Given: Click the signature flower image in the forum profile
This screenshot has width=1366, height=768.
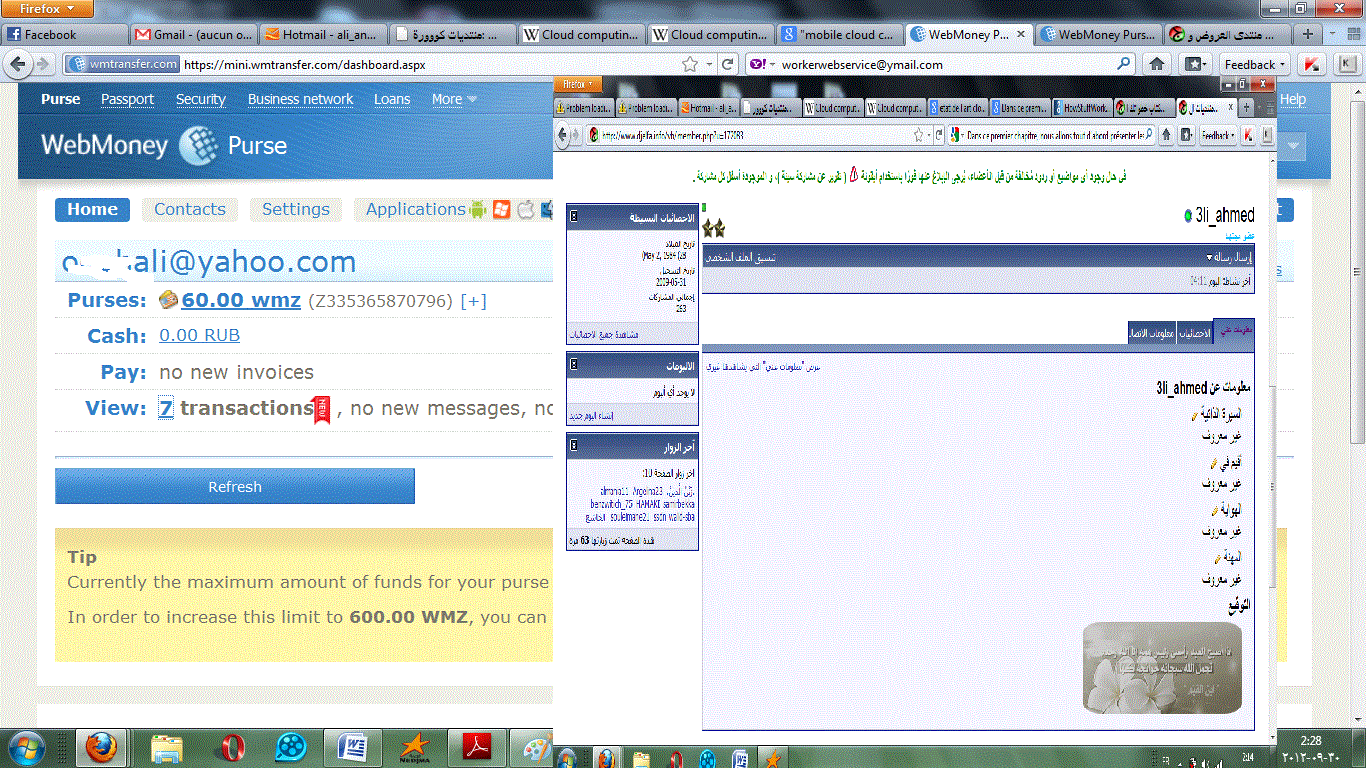Looking at the screenshot, I should (x=1162, y=668).
